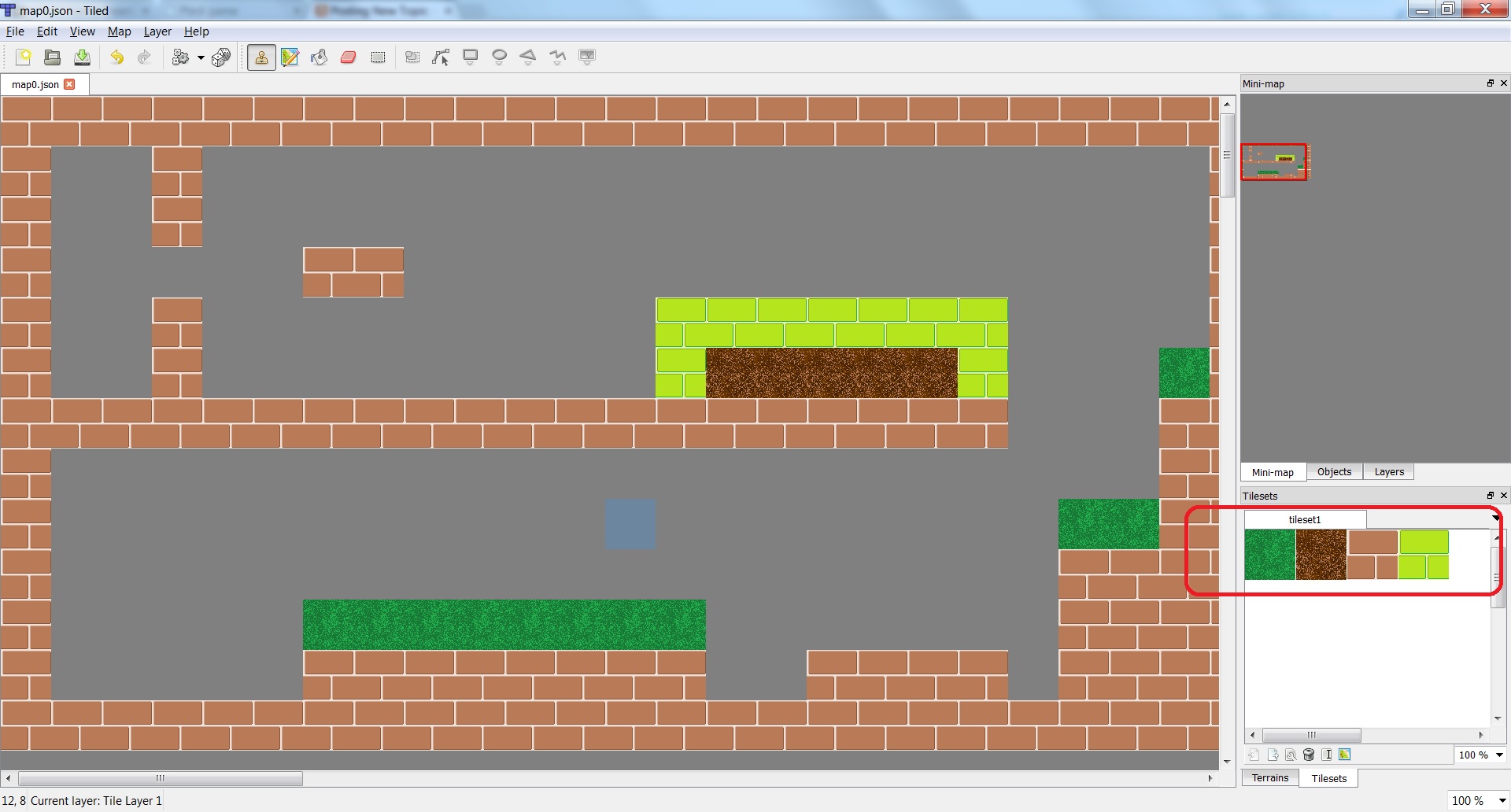Select the Terrain Brush tool
The image size is (1511, 812).
290,57
